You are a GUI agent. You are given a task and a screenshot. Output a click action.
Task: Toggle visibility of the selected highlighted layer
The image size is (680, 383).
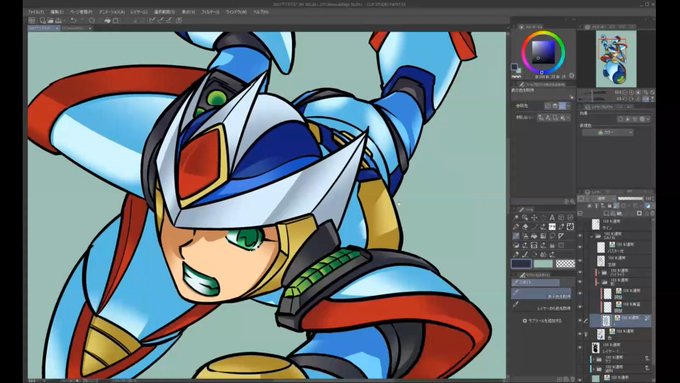[x=579, y=320]
